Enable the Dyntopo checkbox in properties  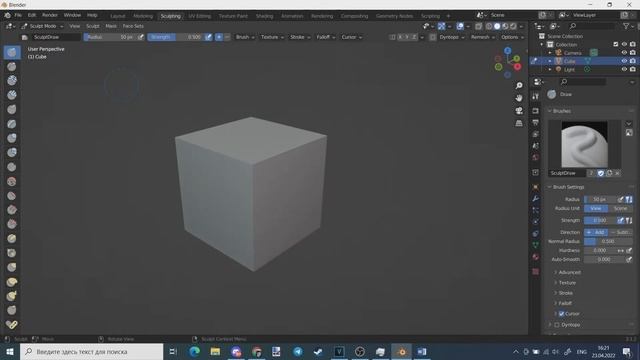[557, 325]
